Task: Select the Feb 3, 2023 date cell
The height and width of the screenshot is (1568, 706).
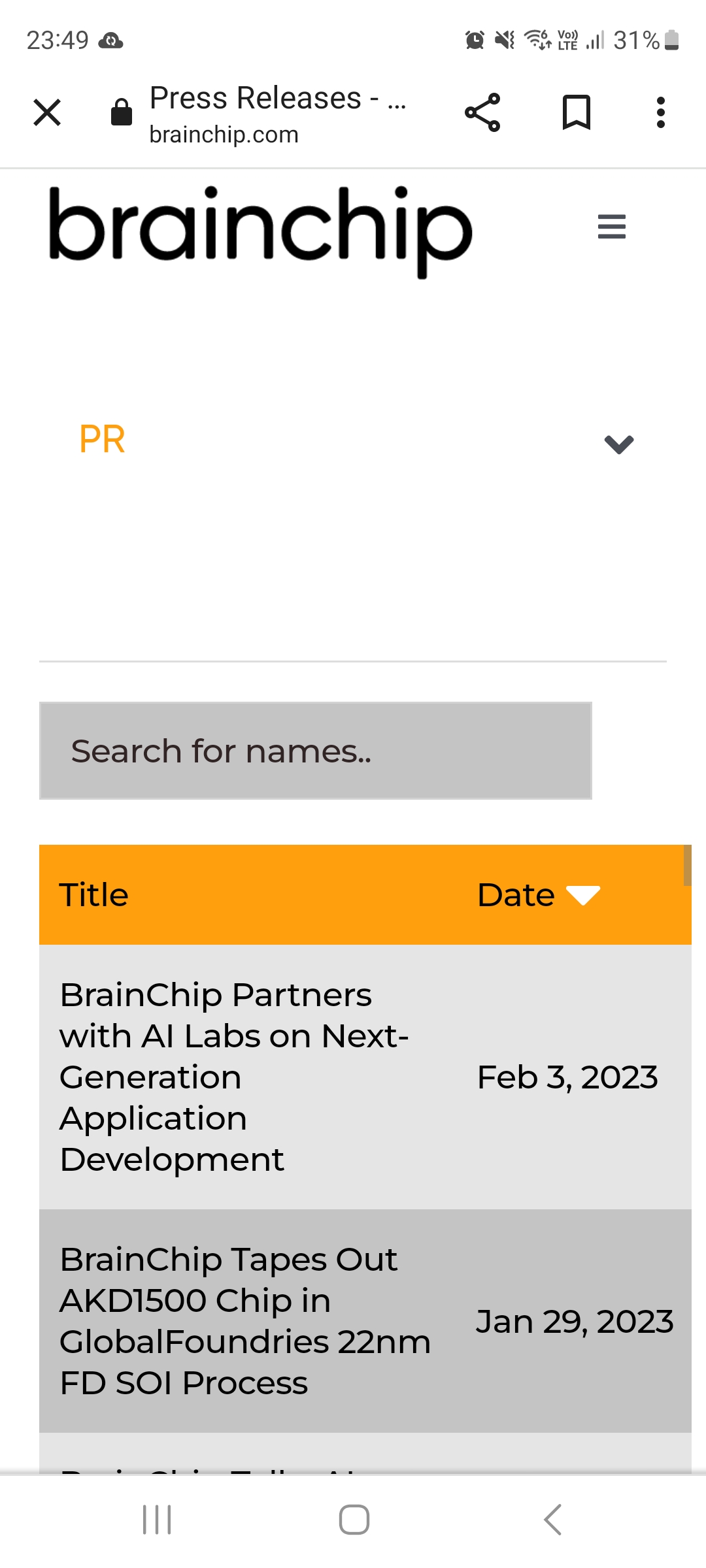Action: coord(567,1077)
